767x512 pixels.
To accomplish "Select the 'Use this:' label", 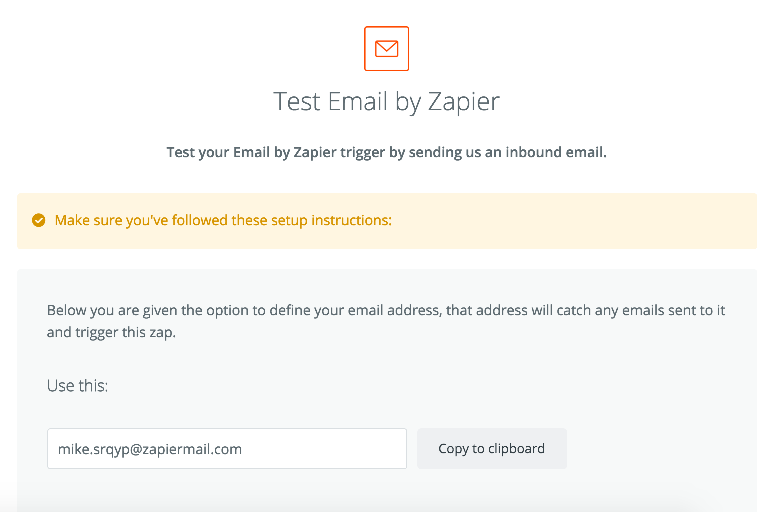I will click(x=77, y=386).
